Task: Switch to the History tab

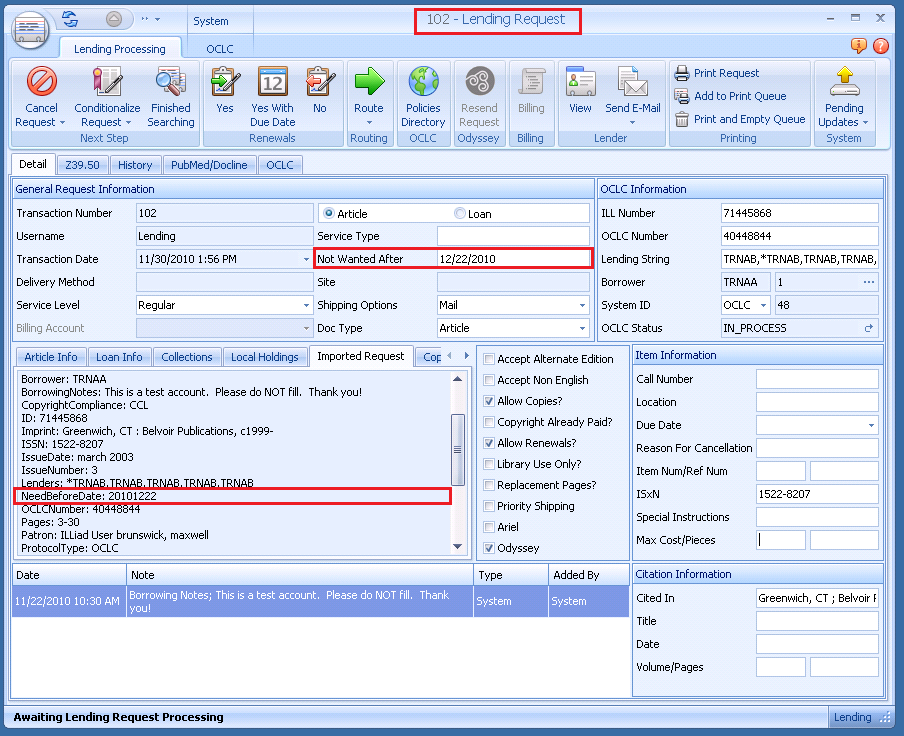Action: click(x=134, y=165)
